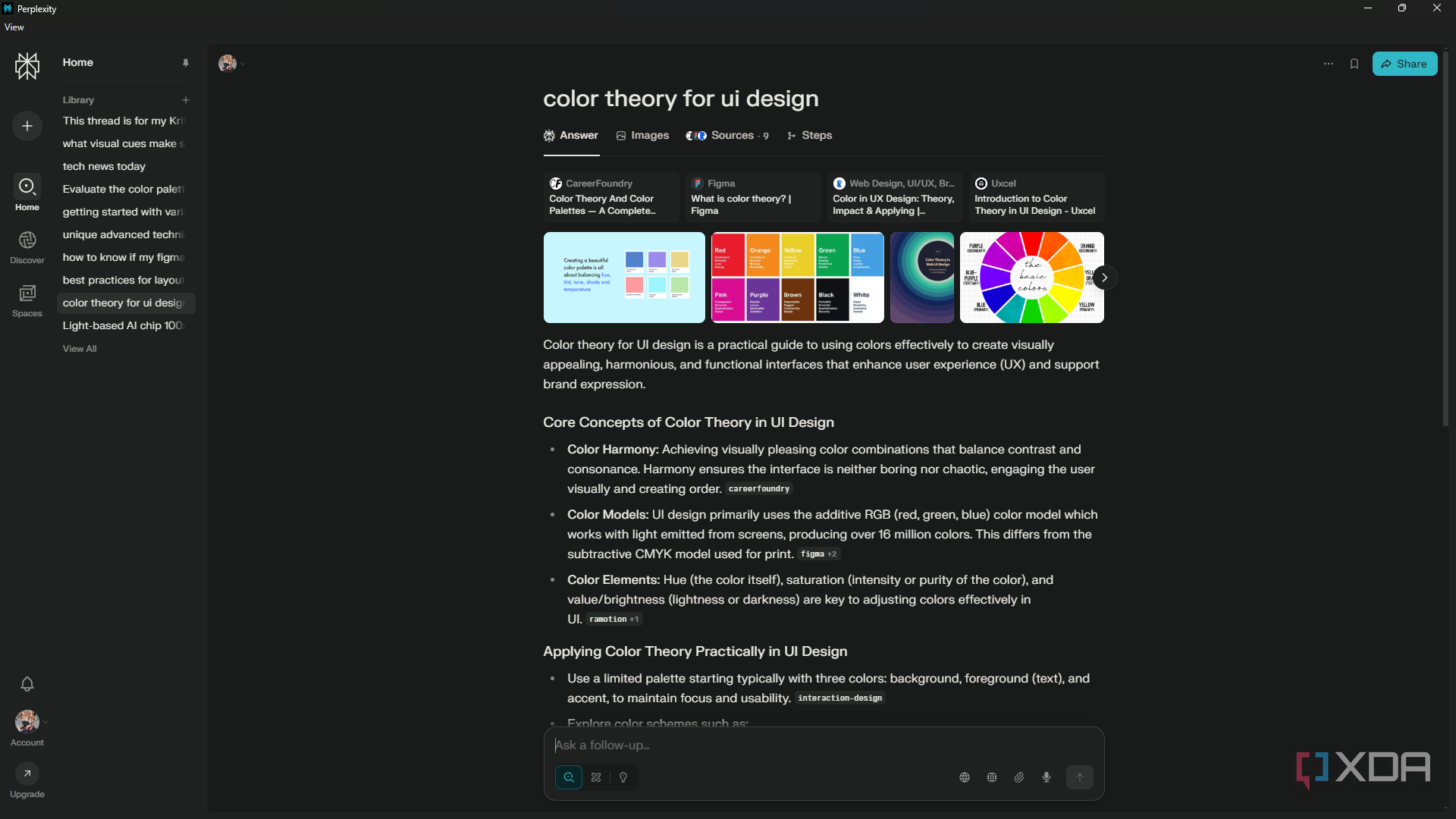Click the Ask a follow-up input field
This screenshot has width=1456, height=819.
click(823, 745)
